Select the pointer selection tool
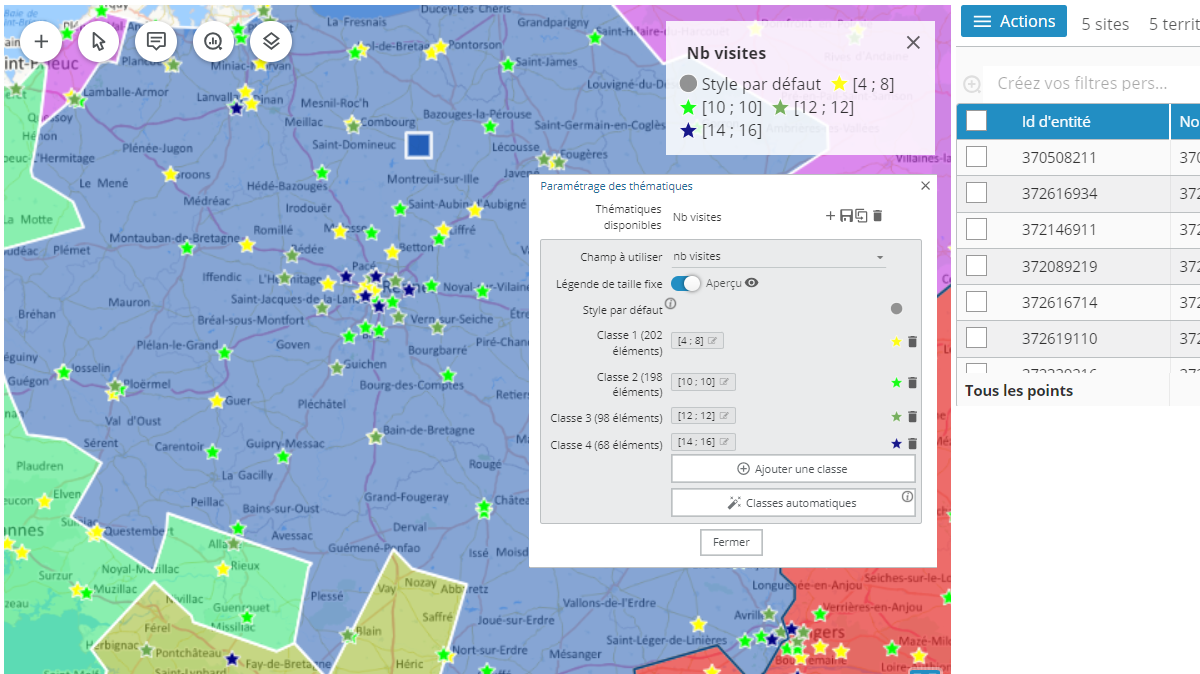The width and height of the screenshot is (1200, 674). click(98, 41)
